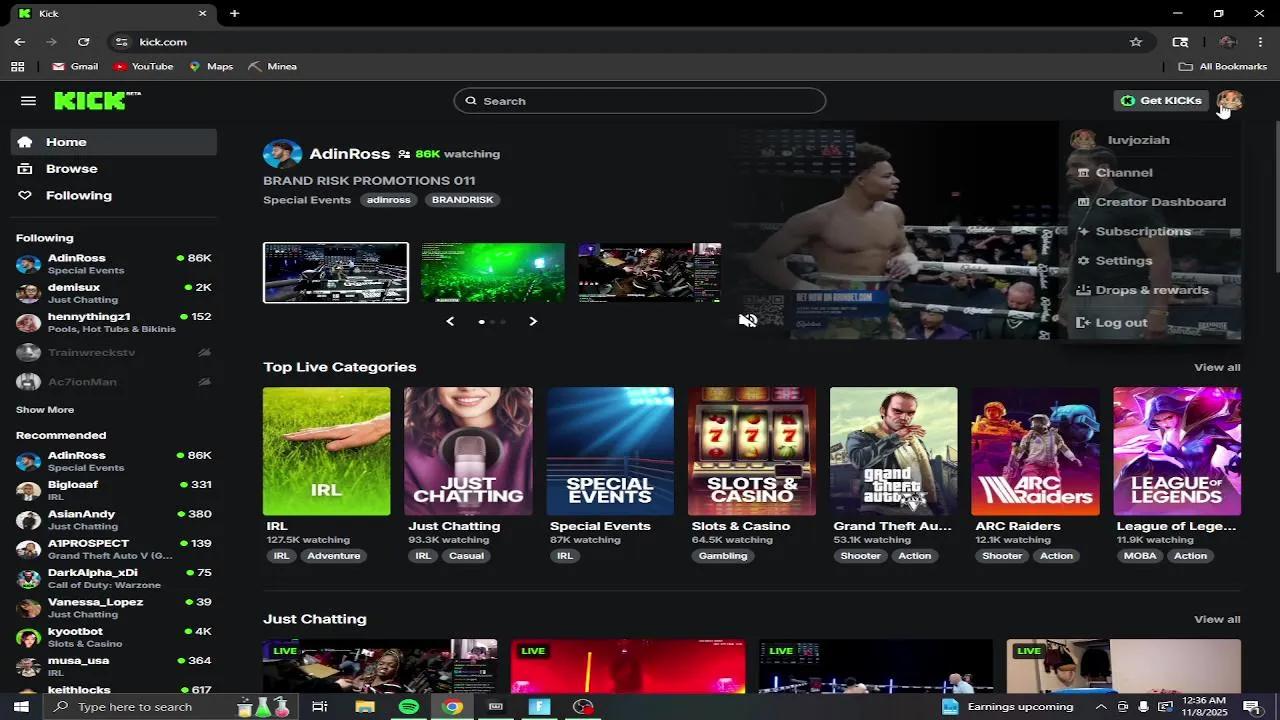Click Gambling tag under Slots & Casino

coord(723,556)
